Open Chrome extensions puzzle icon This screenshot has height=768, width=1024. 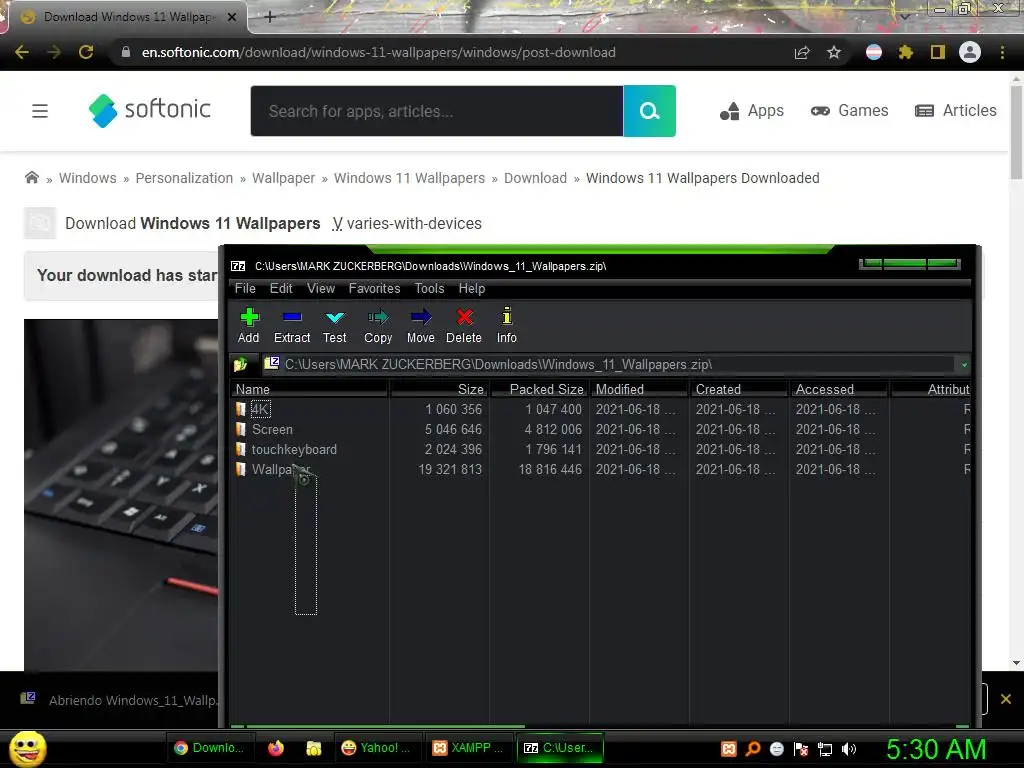click(906, 52)
